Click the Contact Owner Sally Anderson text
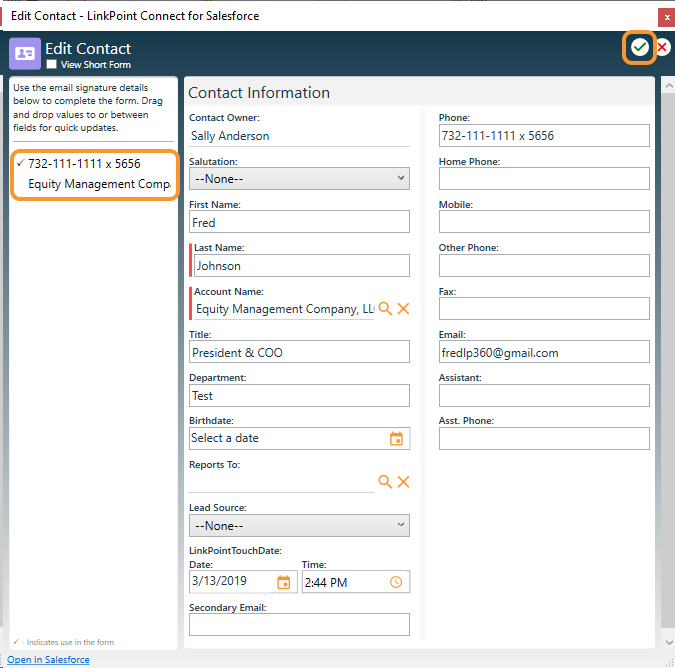Screen dimensions: 675x668 [230, 136]
